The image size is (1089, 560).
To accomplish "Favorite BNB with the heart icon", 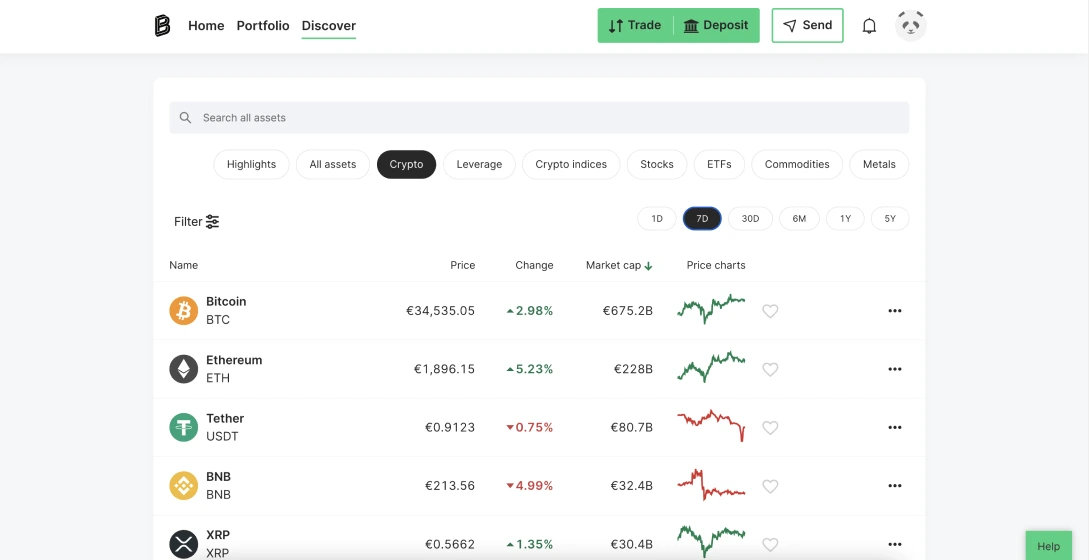I will tap(770, 486).
